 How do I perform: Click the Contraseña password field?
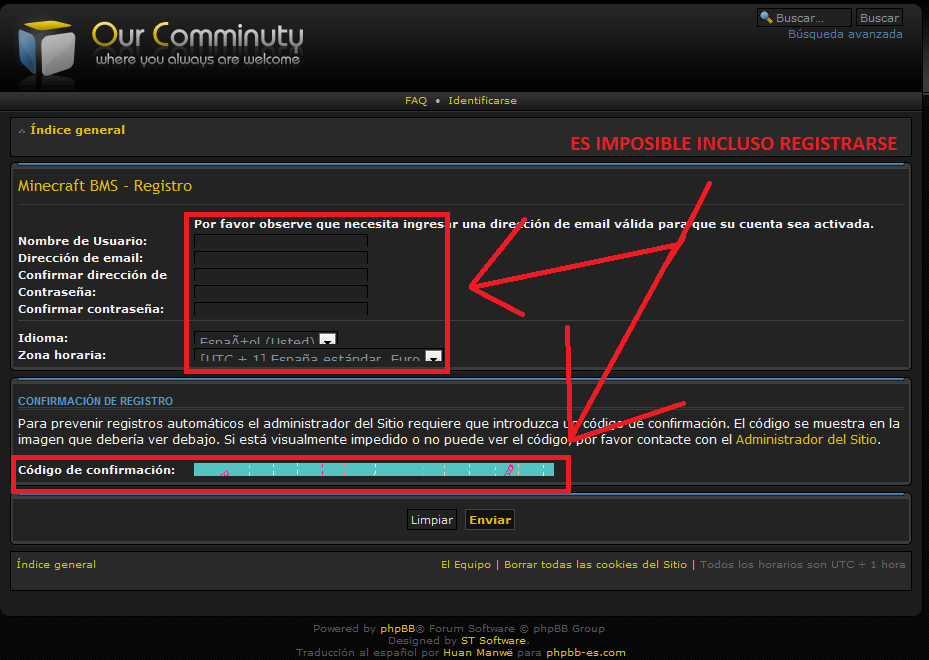[x=281, y=292]
